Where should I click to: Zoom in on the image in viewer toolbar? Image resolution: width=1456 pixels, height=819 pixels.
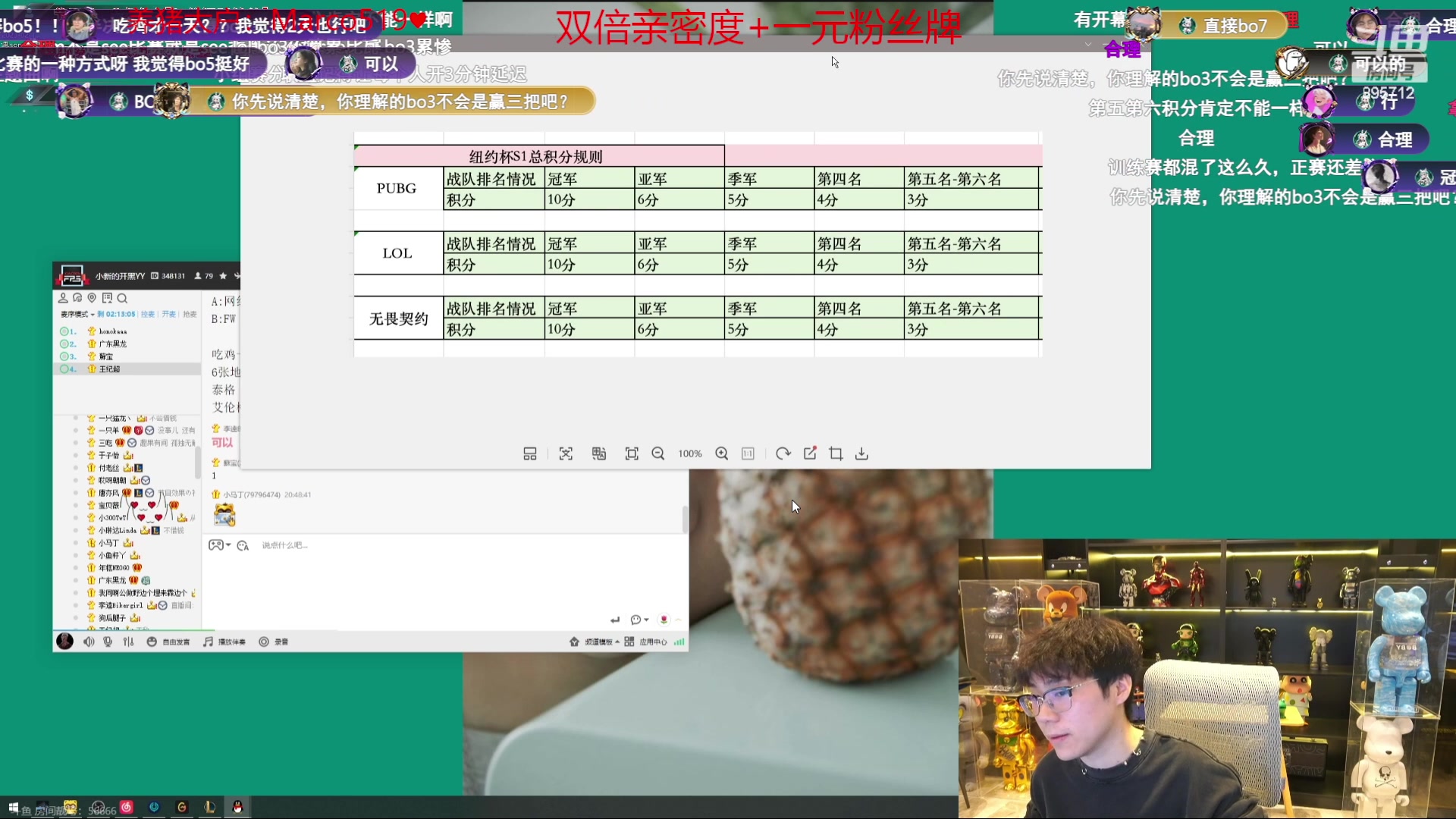point(722,453)
